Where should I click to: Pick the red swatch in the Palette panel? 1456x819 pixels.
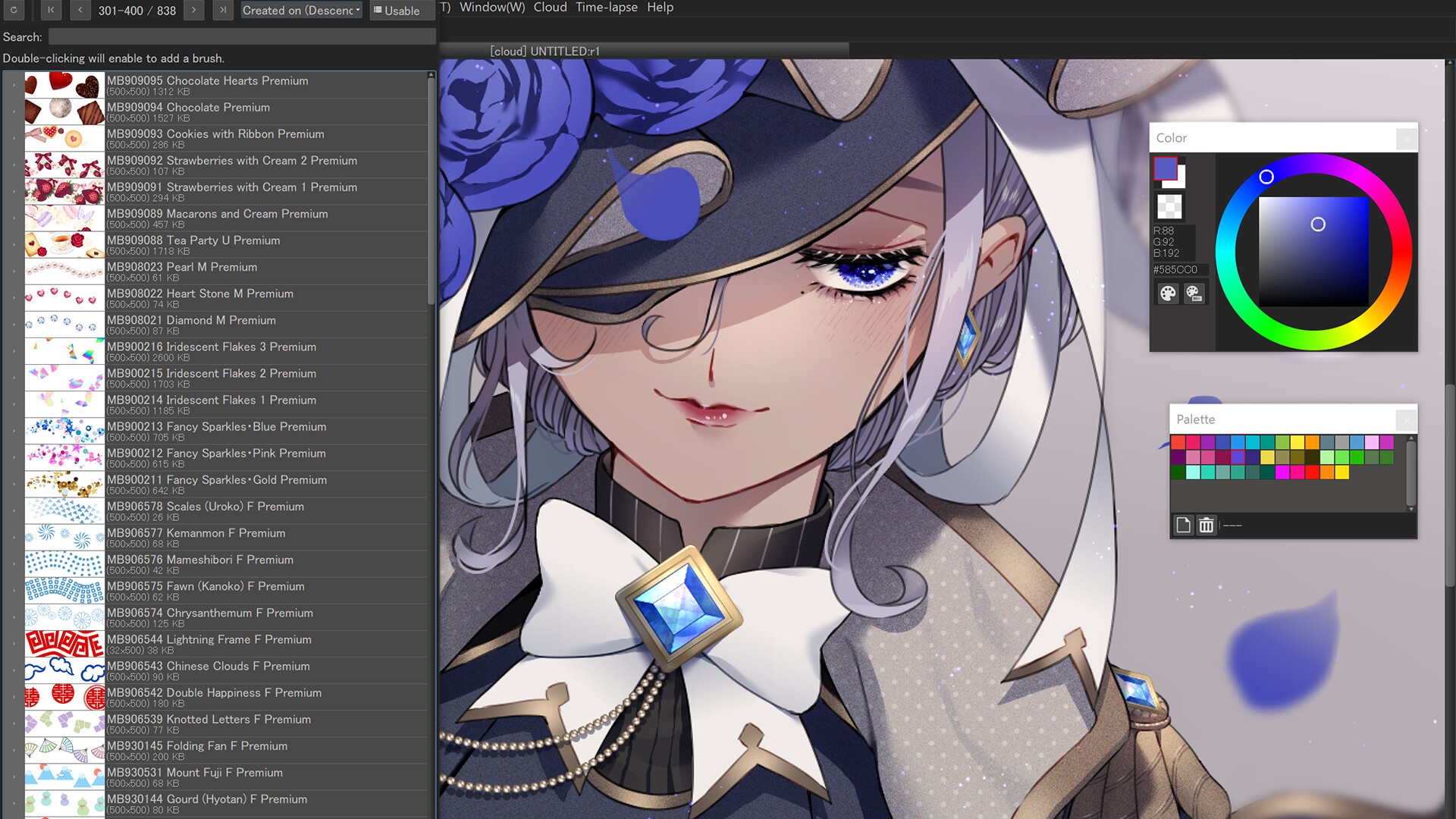[1313, 472]
